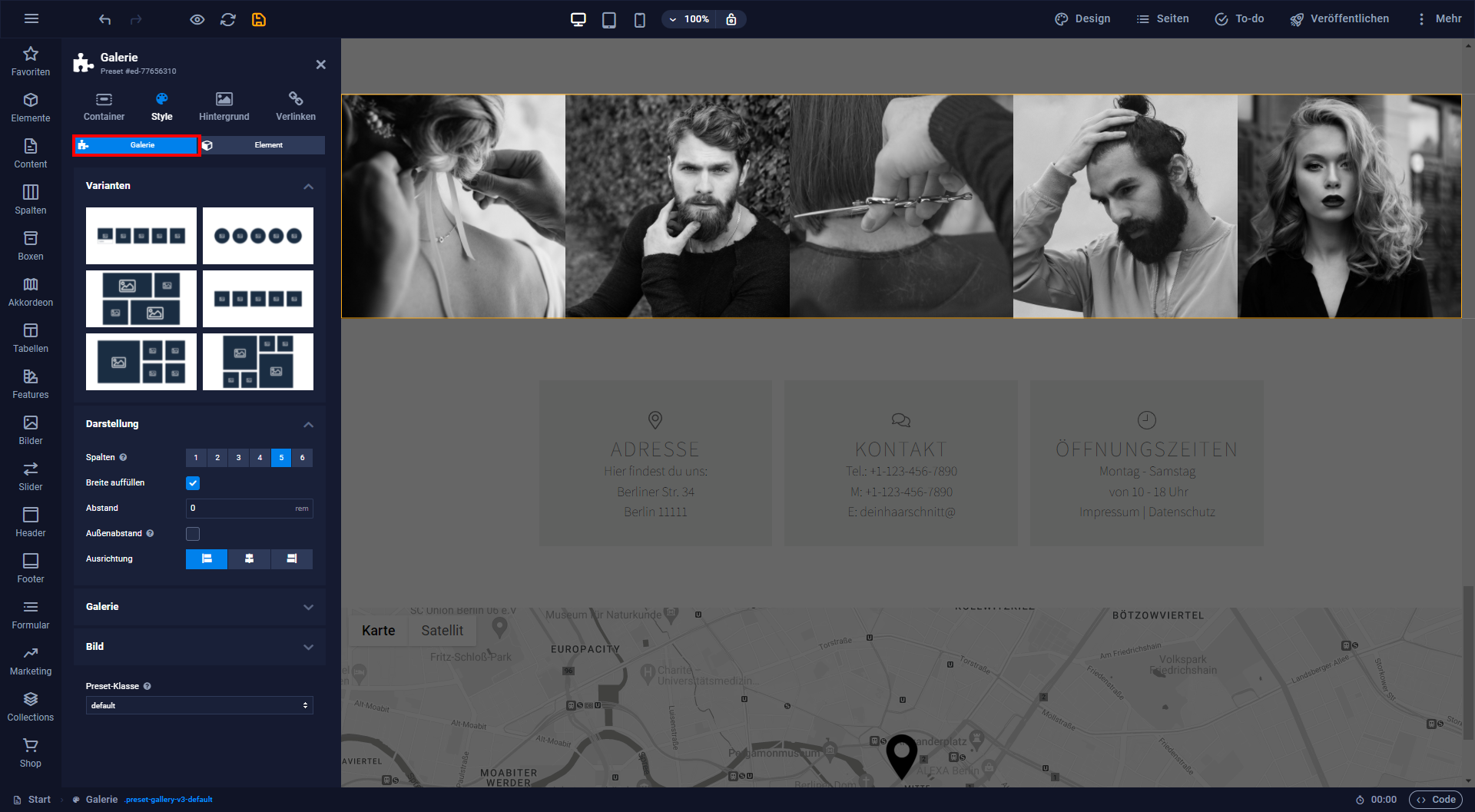Image resolution: width=1475 pixels, height=812 pixels.
Task: Click the Veröffentlichen button
Action: tap(1339, 19)
